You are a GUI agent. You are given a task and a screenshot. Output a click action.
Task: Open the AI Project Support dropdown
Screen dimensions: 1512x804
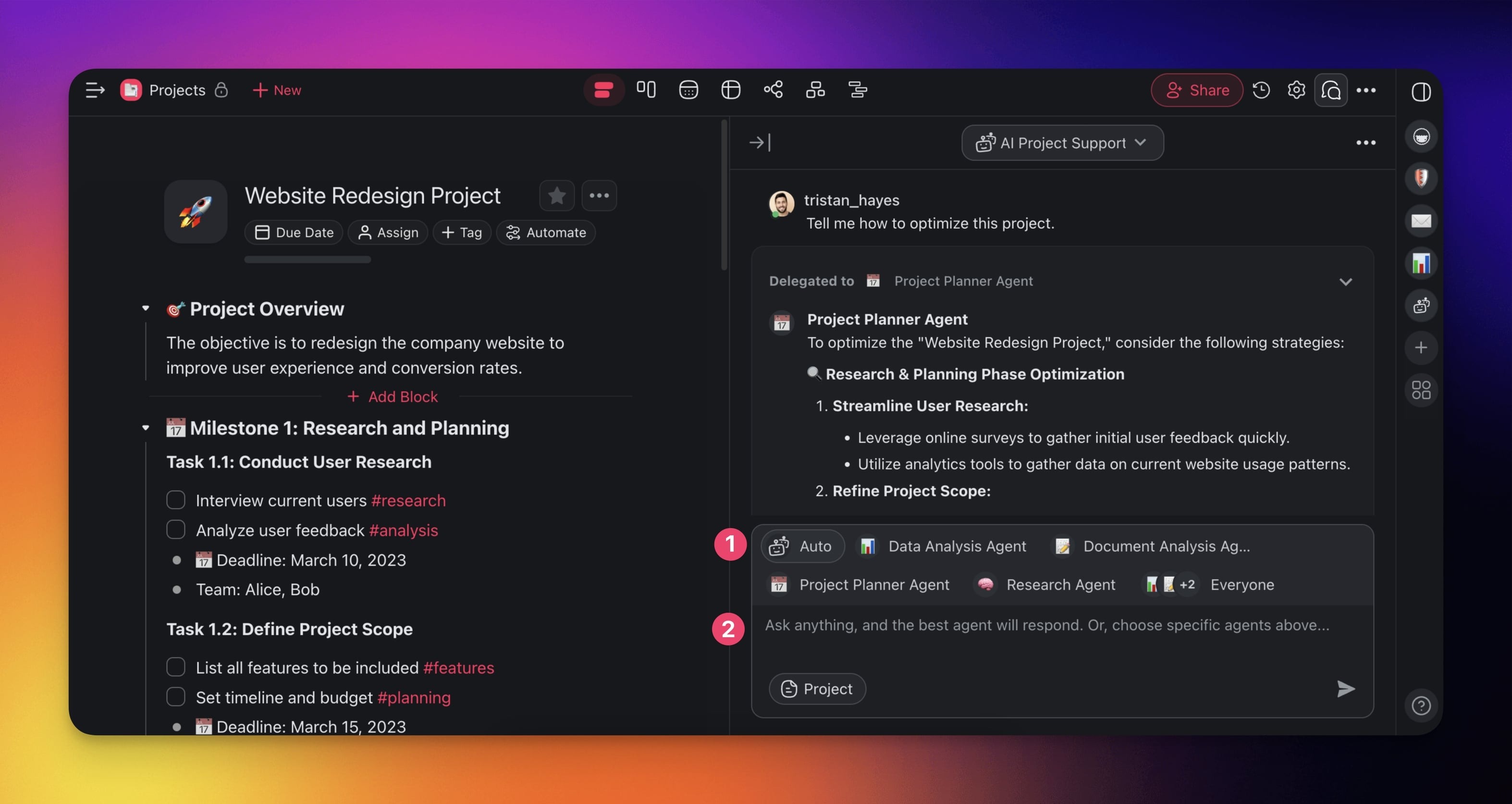(x=1062, y=143)
